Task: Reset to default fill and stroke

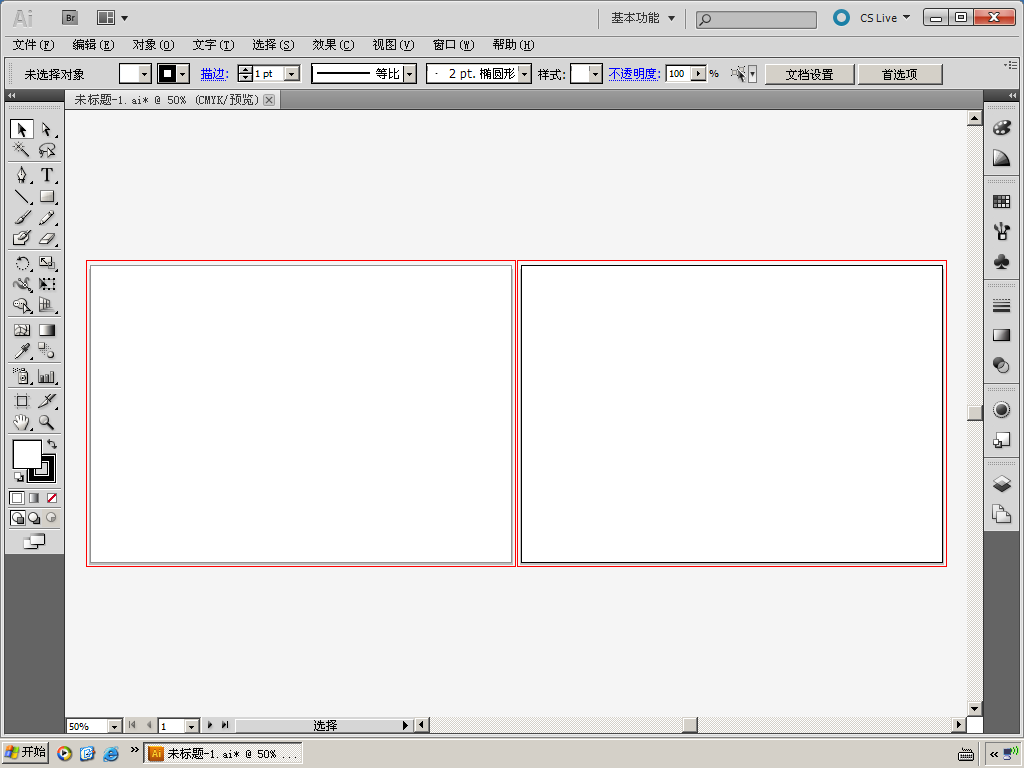Action: [18, 477]
